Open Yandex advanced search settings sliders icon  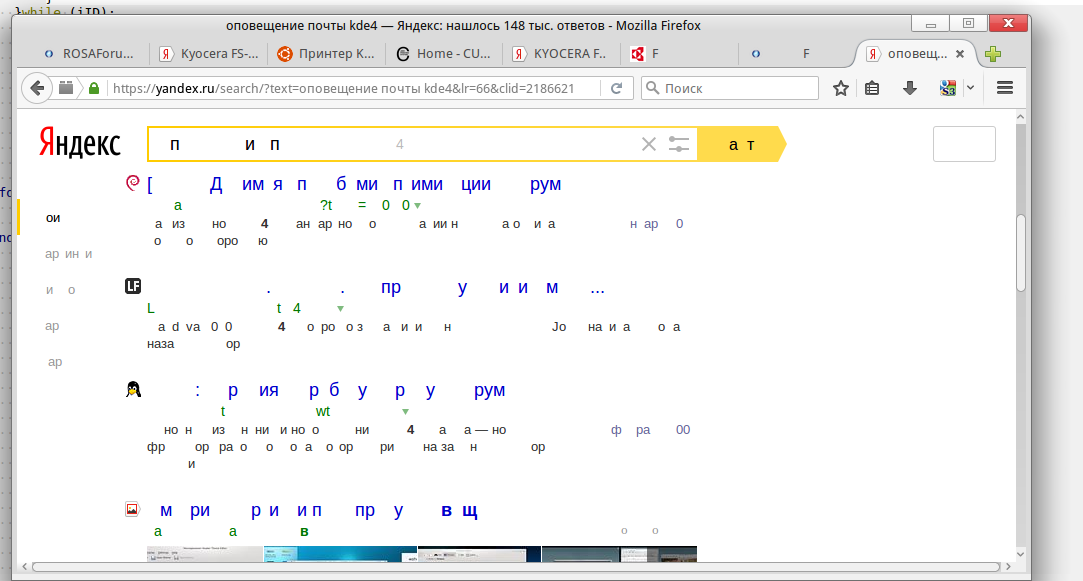pos(679,144)
